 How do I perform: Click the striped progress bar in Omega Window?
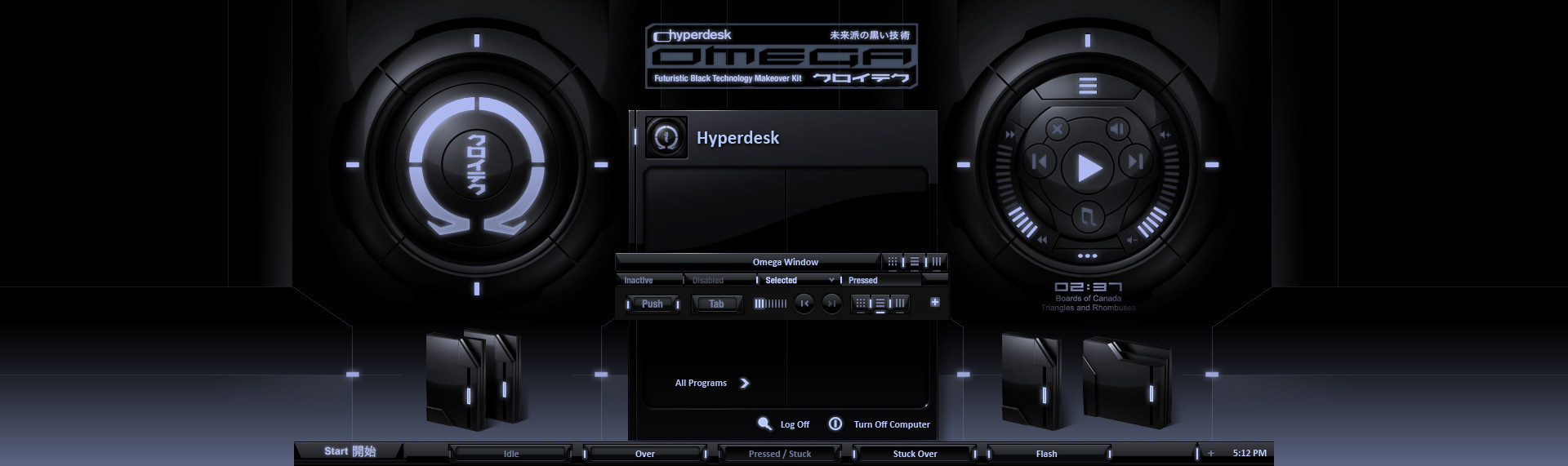pos(770,304)
